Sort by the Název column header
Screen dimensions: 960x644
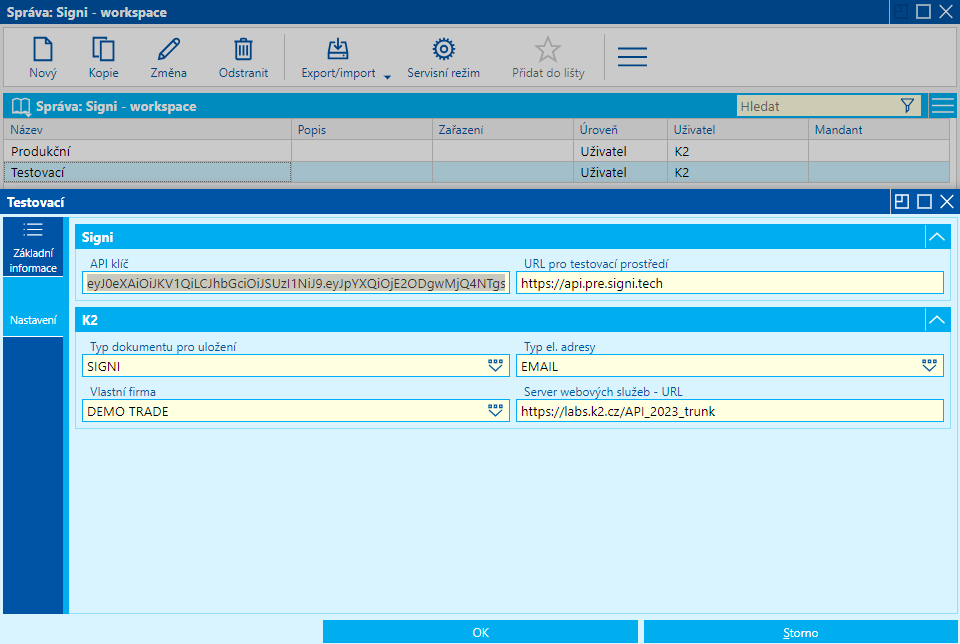coord(147,129)
